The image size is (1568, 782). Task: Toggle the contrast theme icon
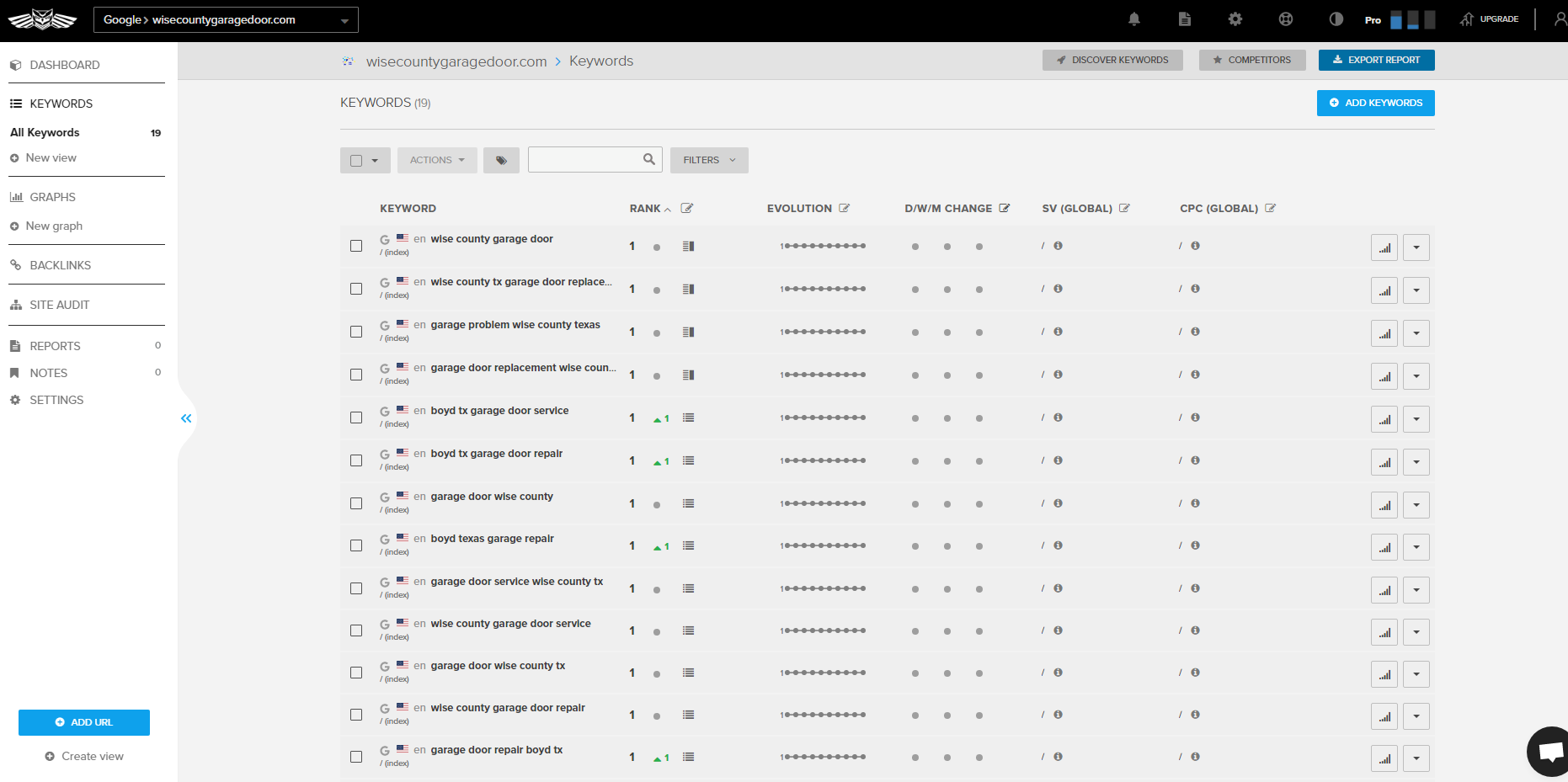[1336, 19]
